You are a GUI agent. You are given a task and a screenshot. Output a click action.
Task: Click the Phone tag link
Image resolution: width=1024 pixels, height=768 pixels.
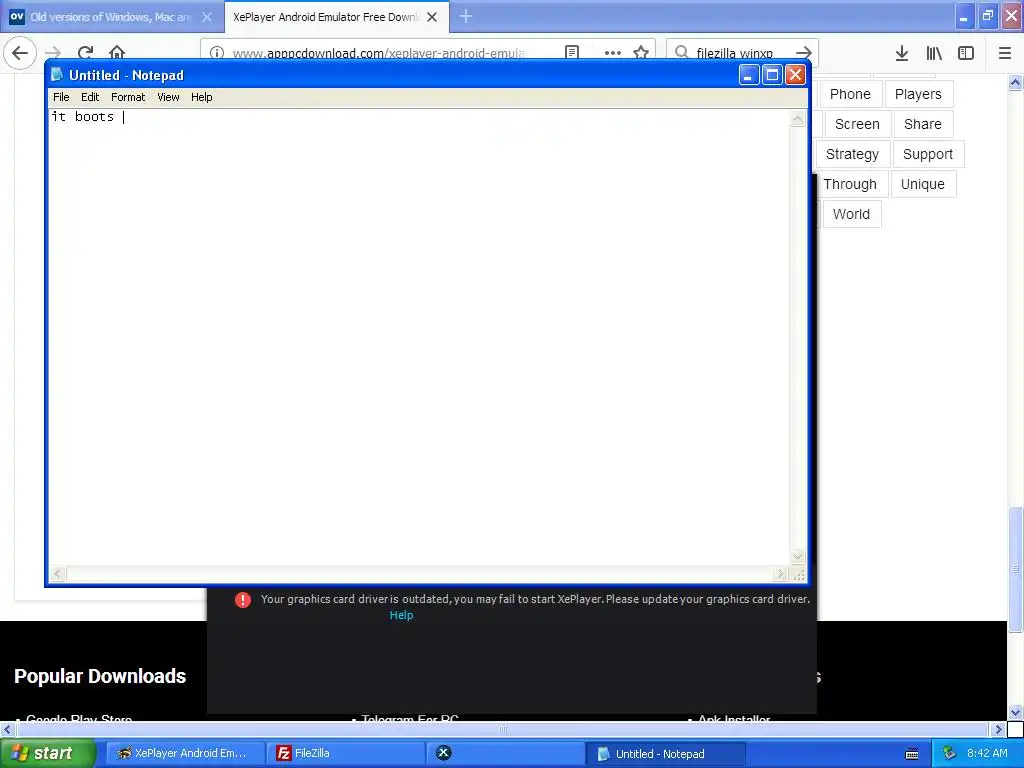click(850, 94)
